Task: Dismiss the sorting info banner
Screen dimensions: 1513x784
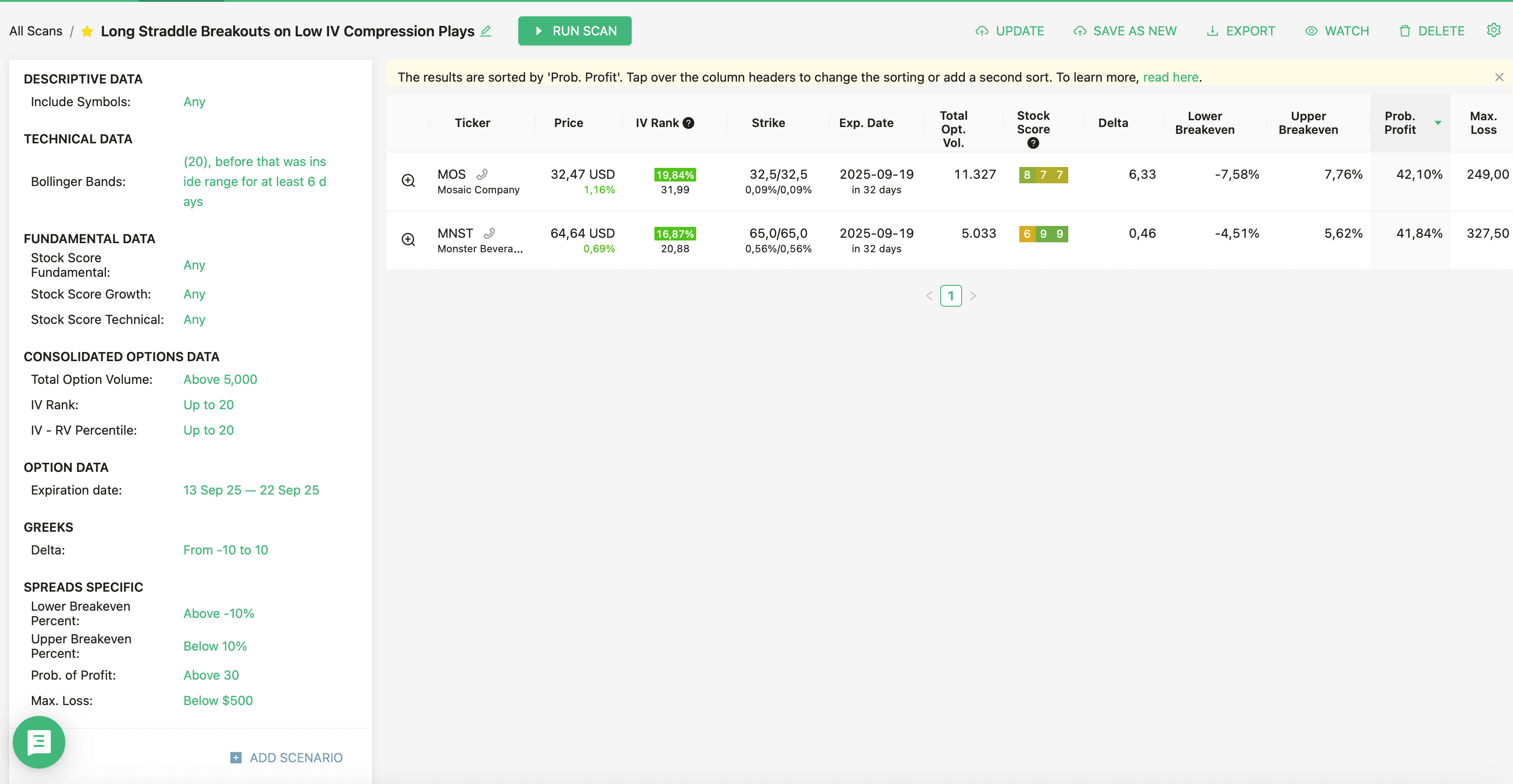Action: tap(1499, 78)
